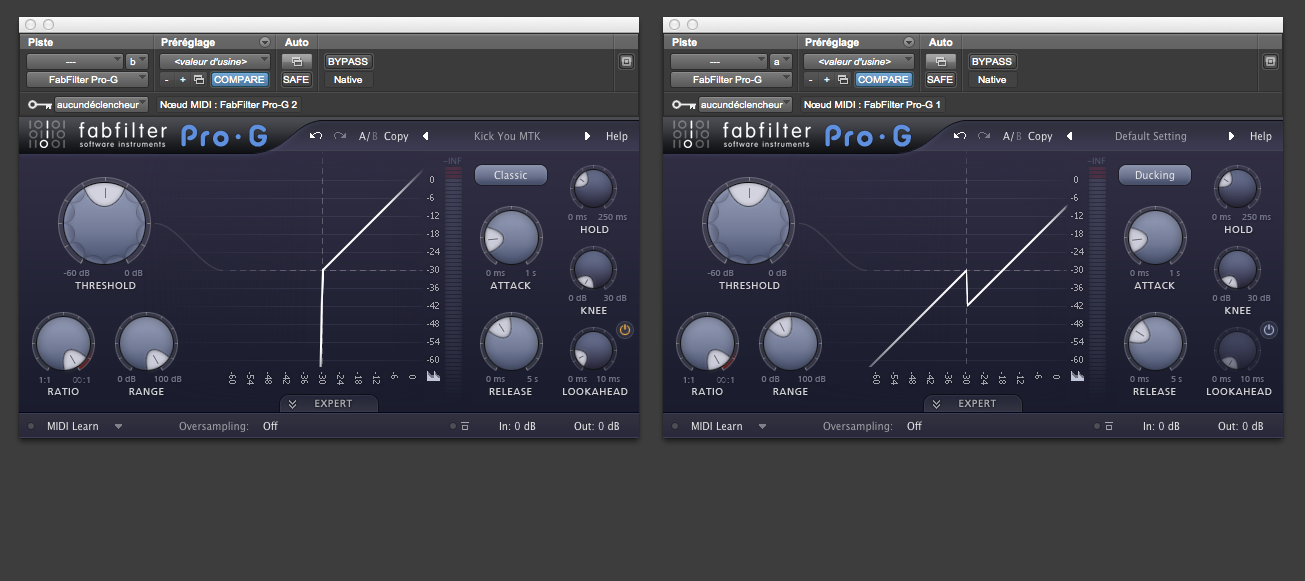Viewport: 1305px width, 581px height.
Task: Go to previous preset before Default Setting
Action: click(x=1069, y=136)
